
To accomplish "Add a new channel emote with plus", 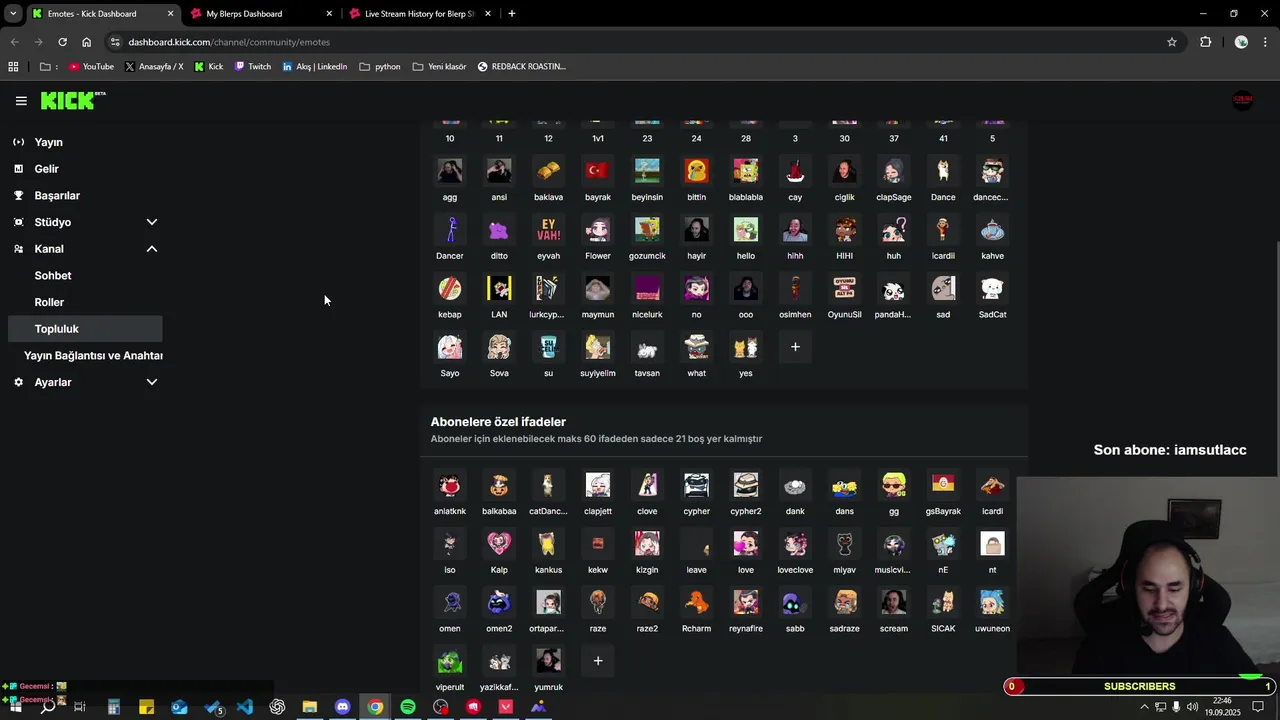I will click(x=795, y=347).
